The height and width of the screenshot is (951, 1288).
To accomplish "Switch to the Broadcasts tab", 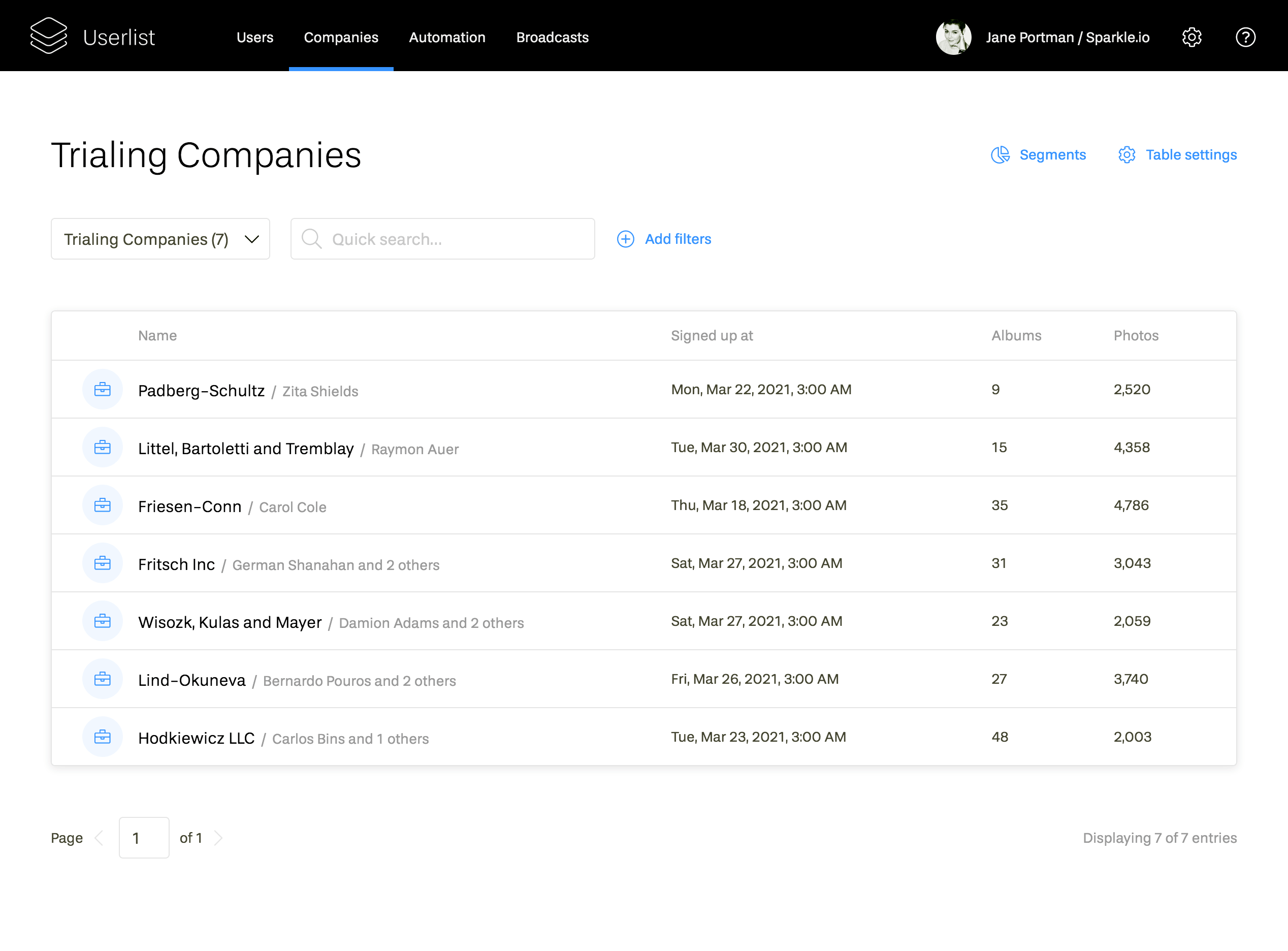I will [x=552, y=38].
